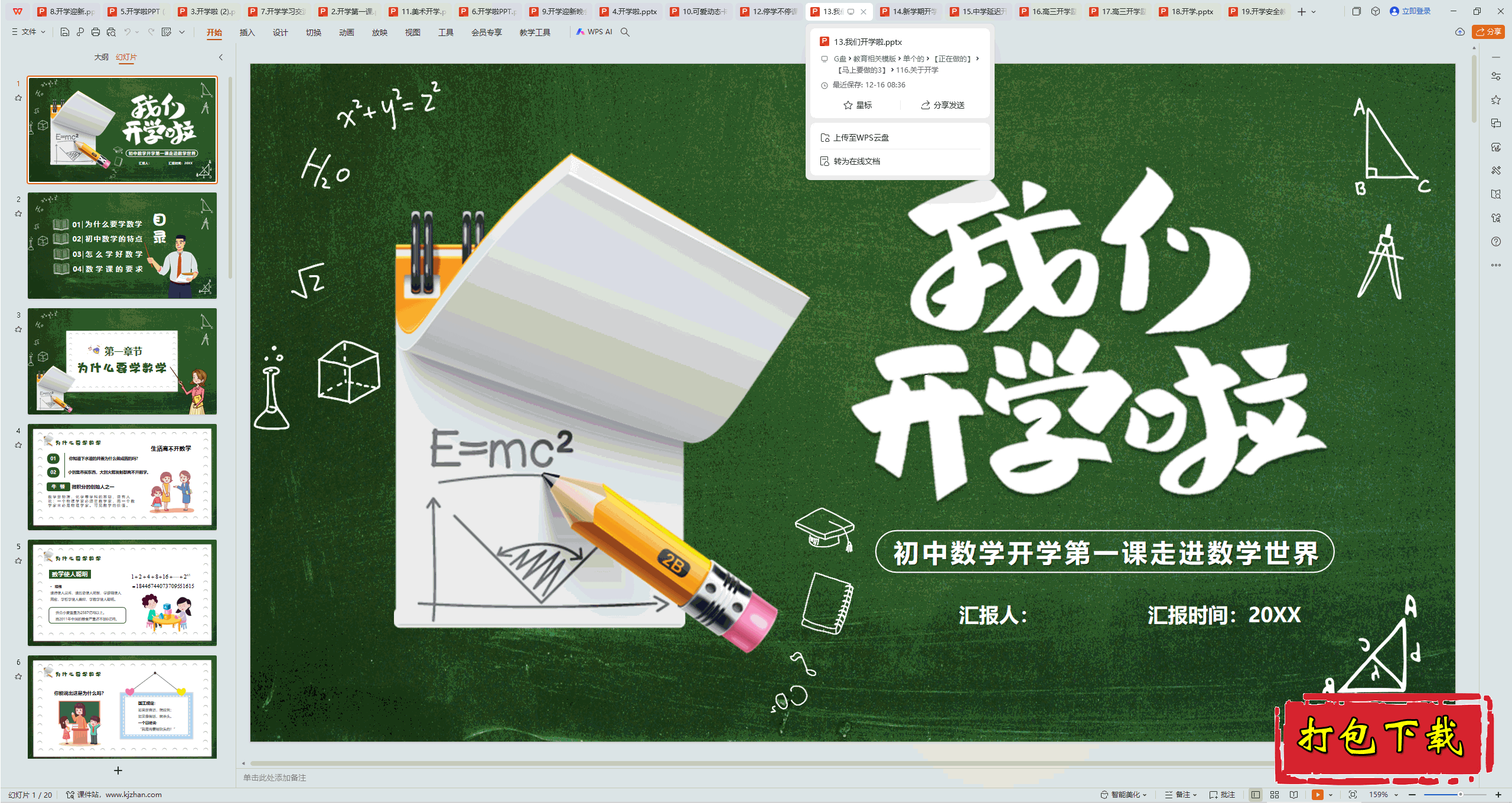Image resolution: width=1512 pixels, height=803 pixels.
Task: Add new slide plus button below thumbnails
Action: pos(118,771)
